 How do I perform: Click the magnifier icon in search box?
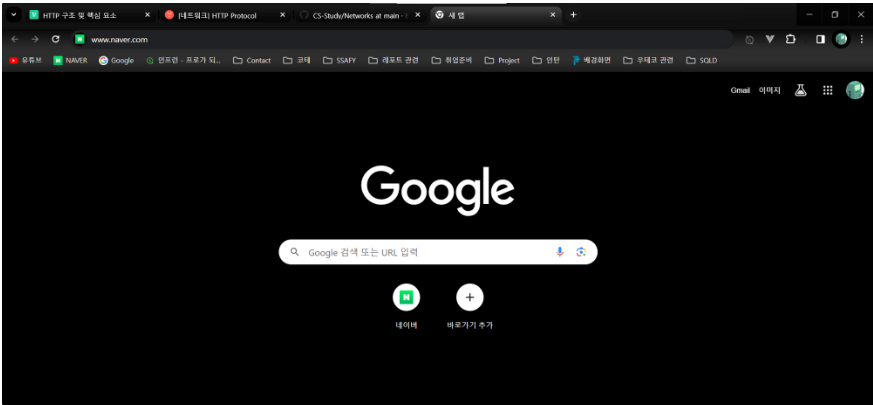295,252
